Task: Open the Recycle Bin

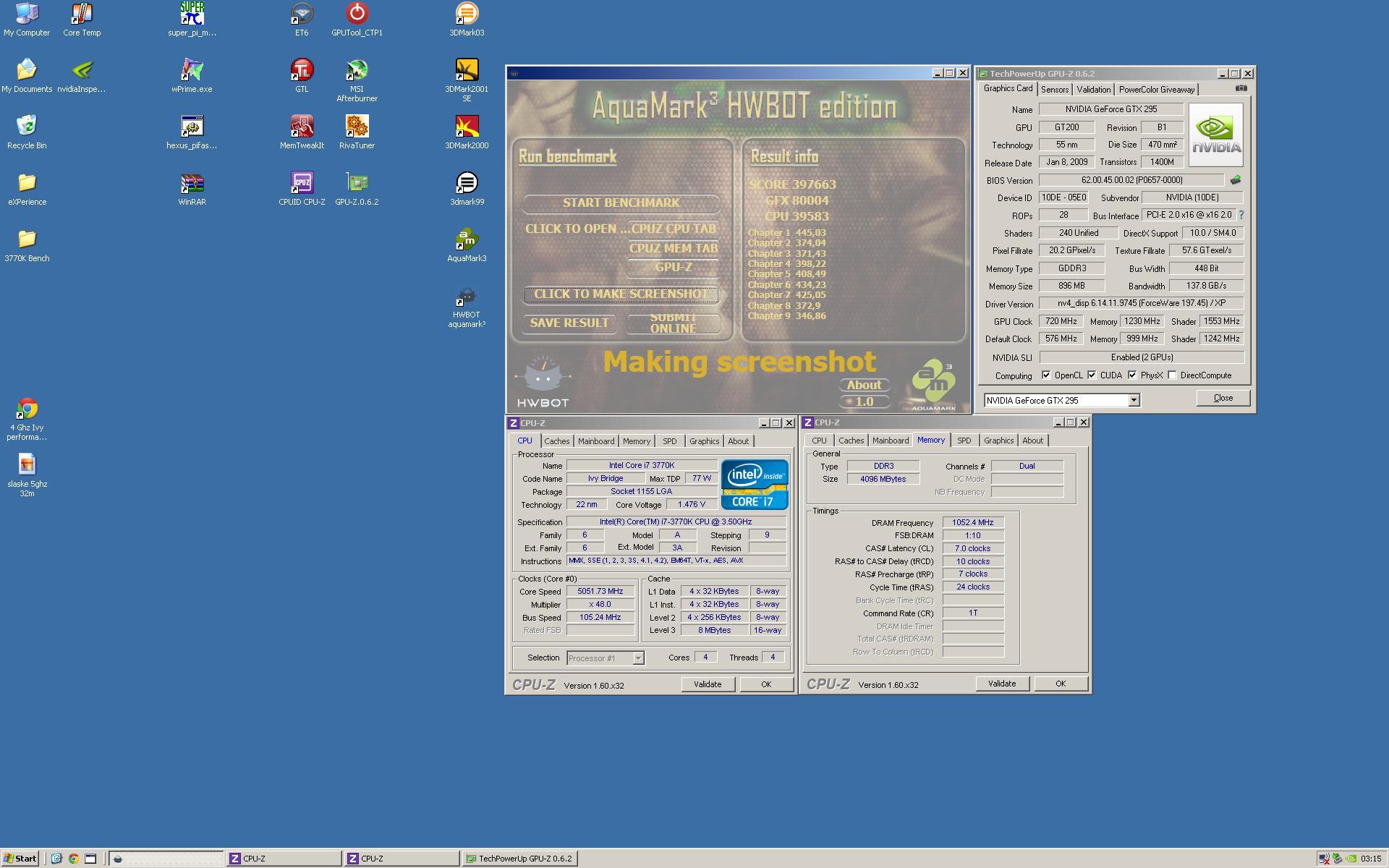Action: point(27,132)
